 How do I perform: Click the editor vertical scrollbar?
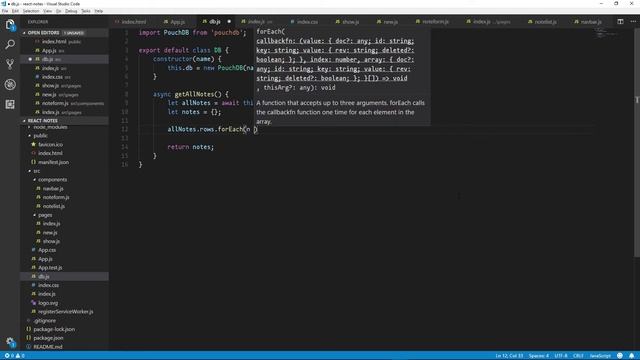tap(637, 143)
